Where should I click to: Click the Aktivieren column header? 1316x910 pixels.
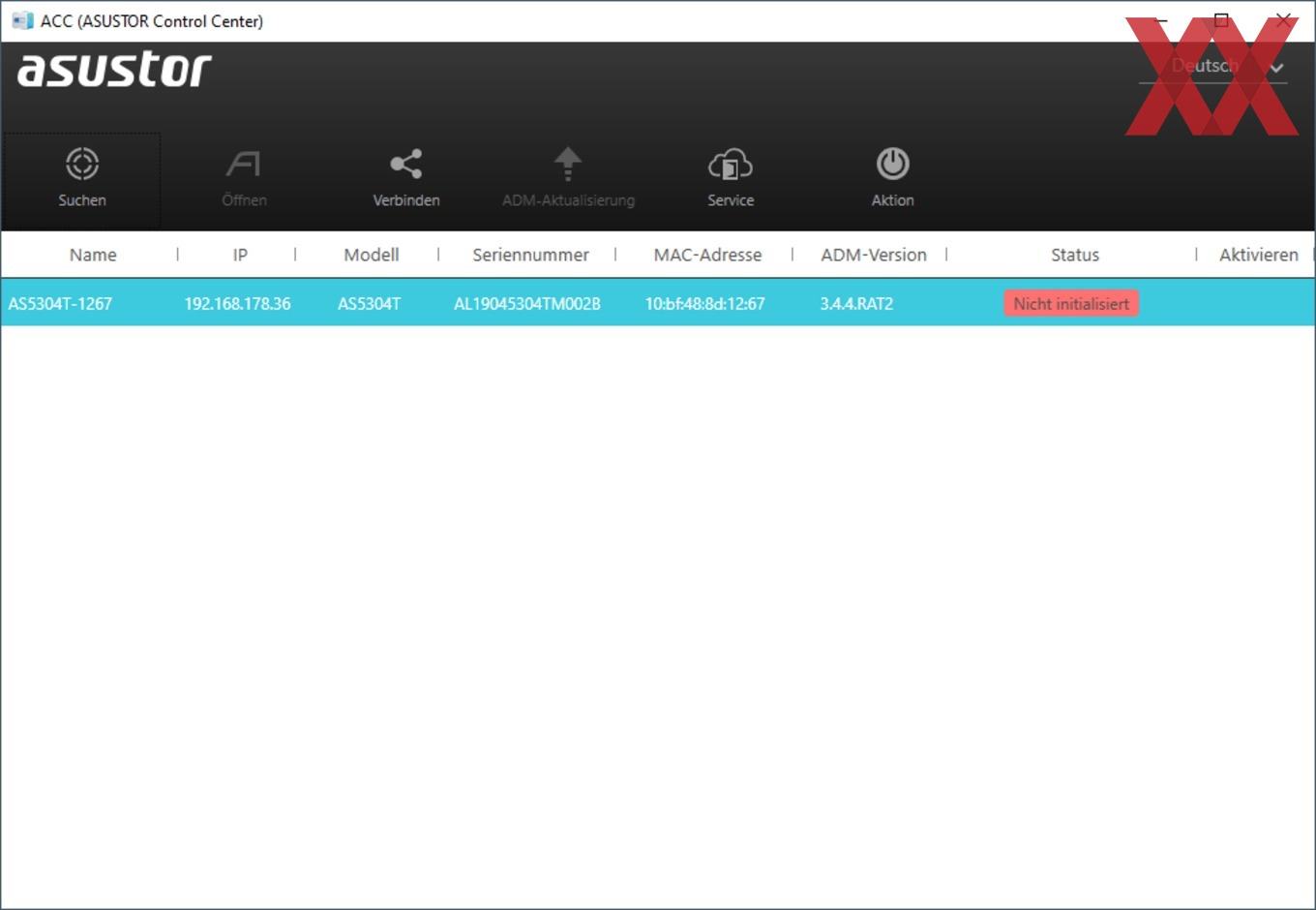pyautogui.click(x=1259, y=255)
